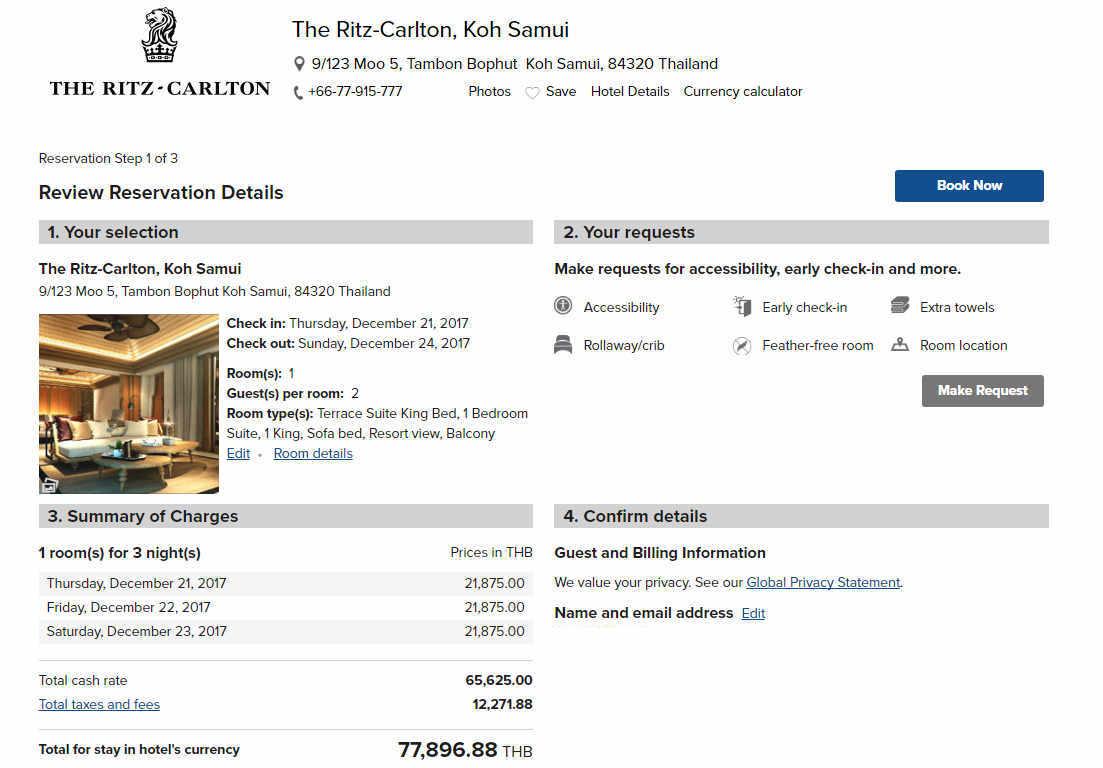Select the Room location icon
The height and width of the screenshot is (768, 1103).
(x=897, y=345)
